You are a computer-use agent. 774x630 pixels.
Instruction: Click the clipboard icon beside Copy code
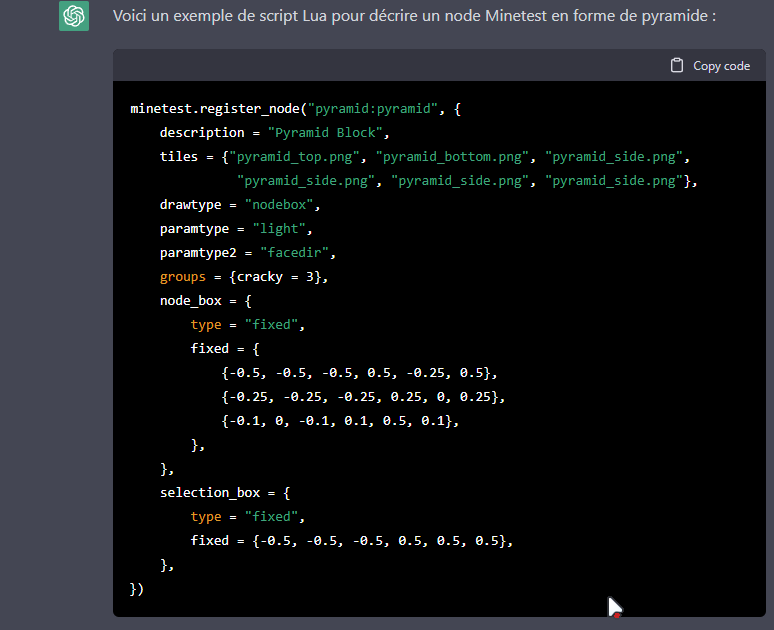pos(677,66)
